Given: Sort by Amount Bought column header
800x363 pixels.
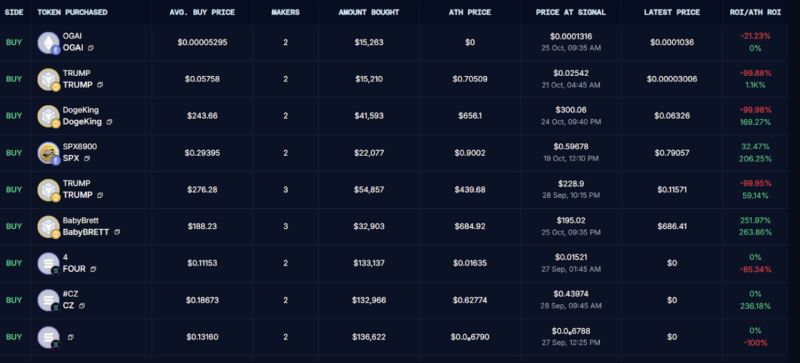Looking at the screenshot, I should click(369, 12).
